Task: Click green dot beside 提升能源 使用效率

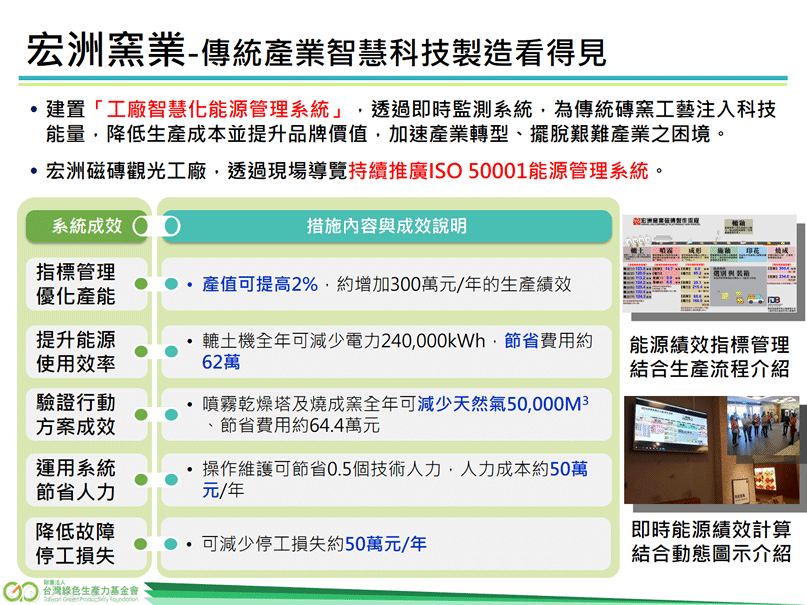Action: point(141,351)
